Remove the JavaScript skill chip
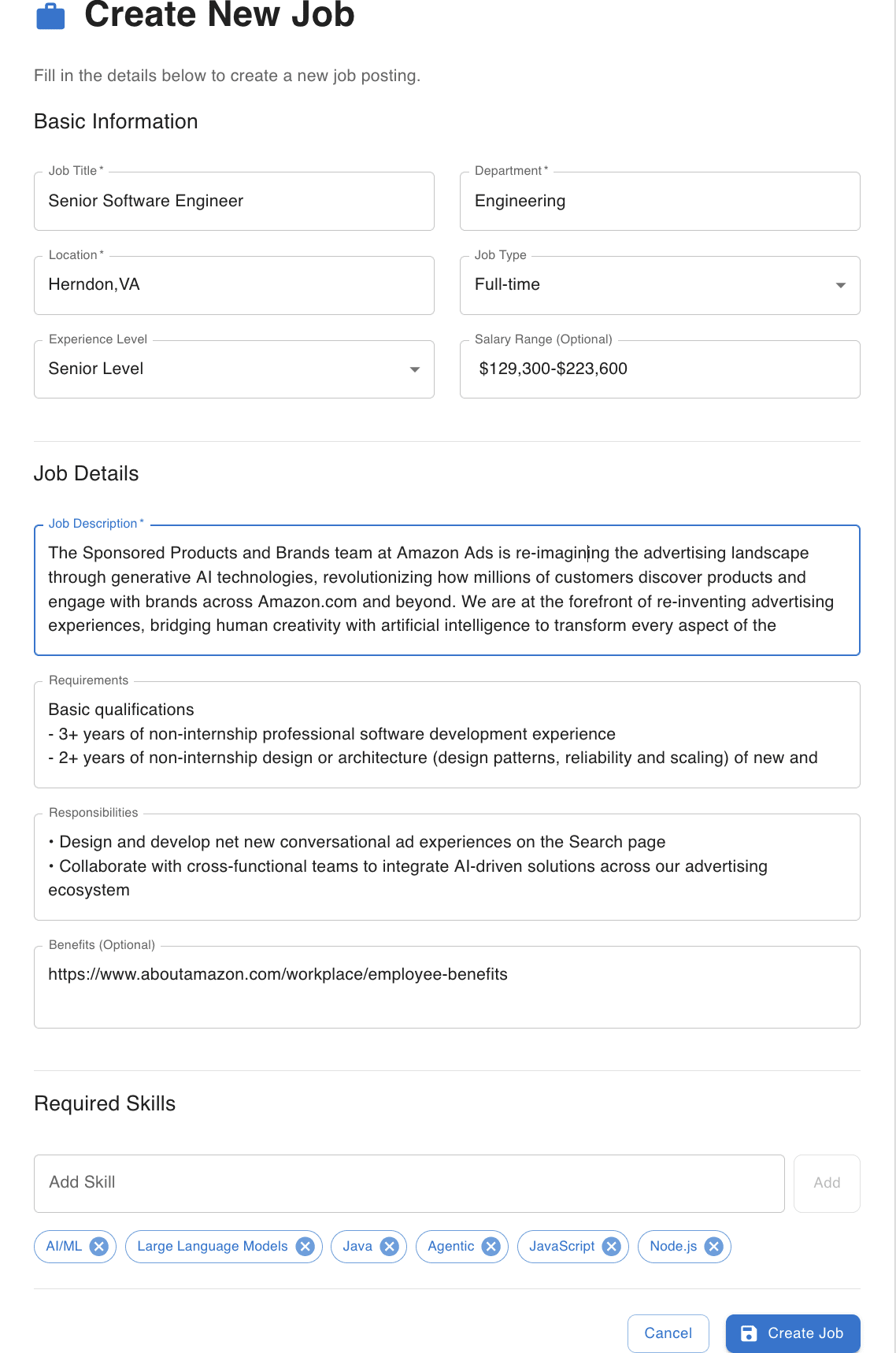The image size is (896, 1353). [x=611, y=1246]
